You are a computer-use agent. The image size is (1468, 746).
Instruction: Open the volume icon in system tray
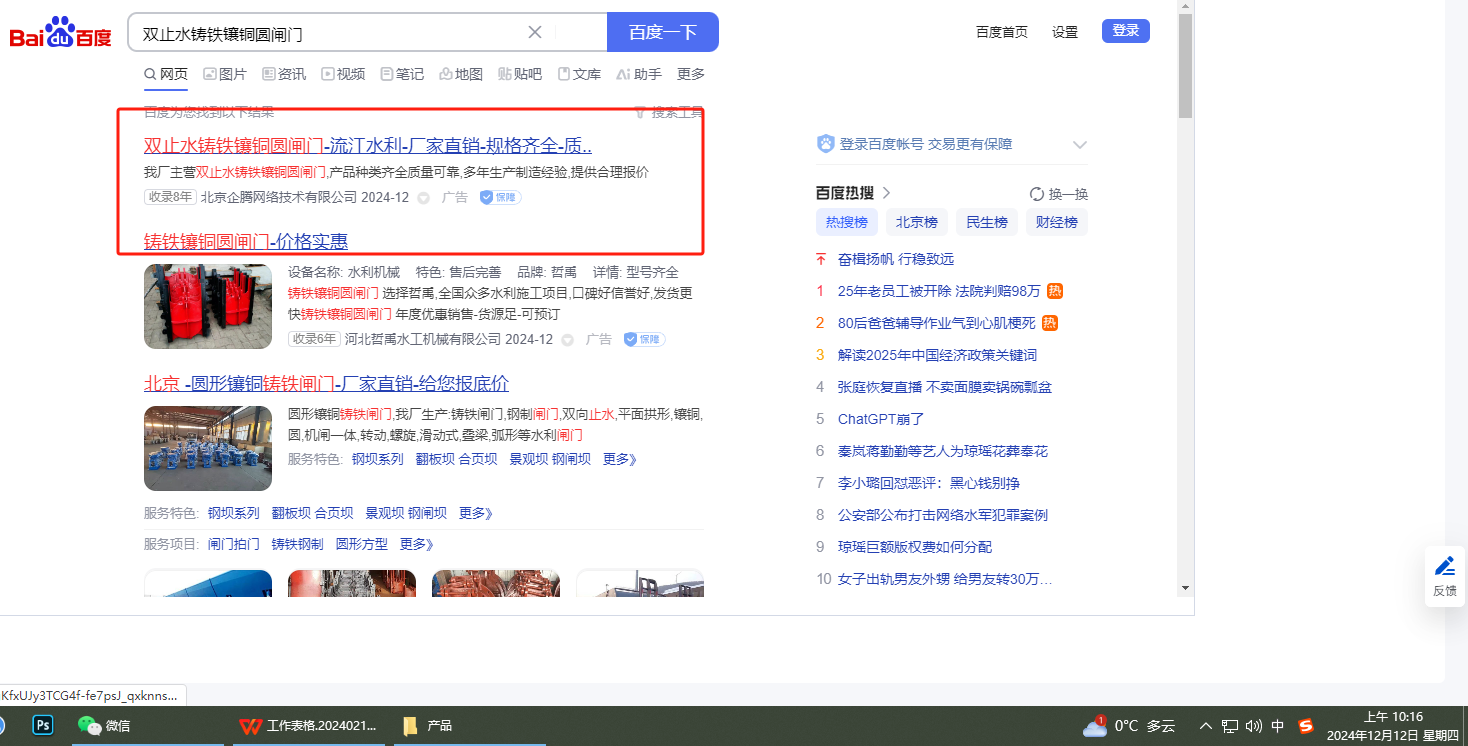1253,726
